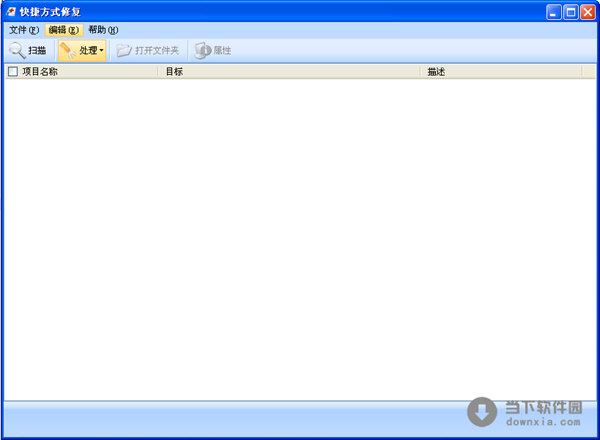Image resolution: width=600 pixels, height=440 pixels.
Task: Close the 快捷方式修复 window
Action: [588, 12]
